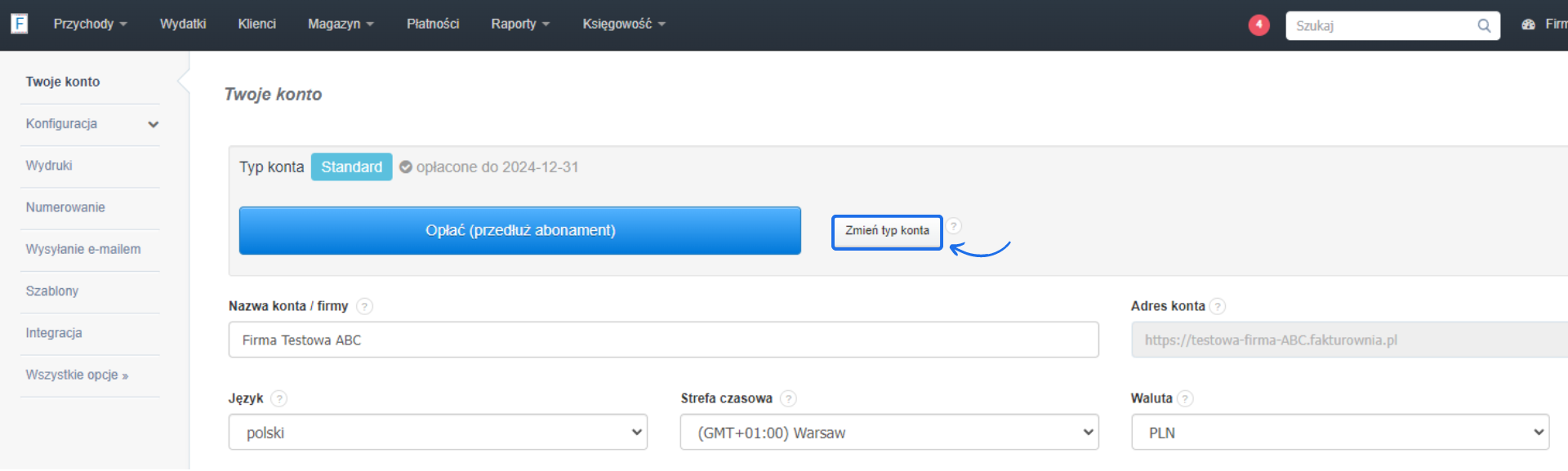1568x471 pixels.
Task: Go to Wydatki in top menu
Action: (183, 24)
